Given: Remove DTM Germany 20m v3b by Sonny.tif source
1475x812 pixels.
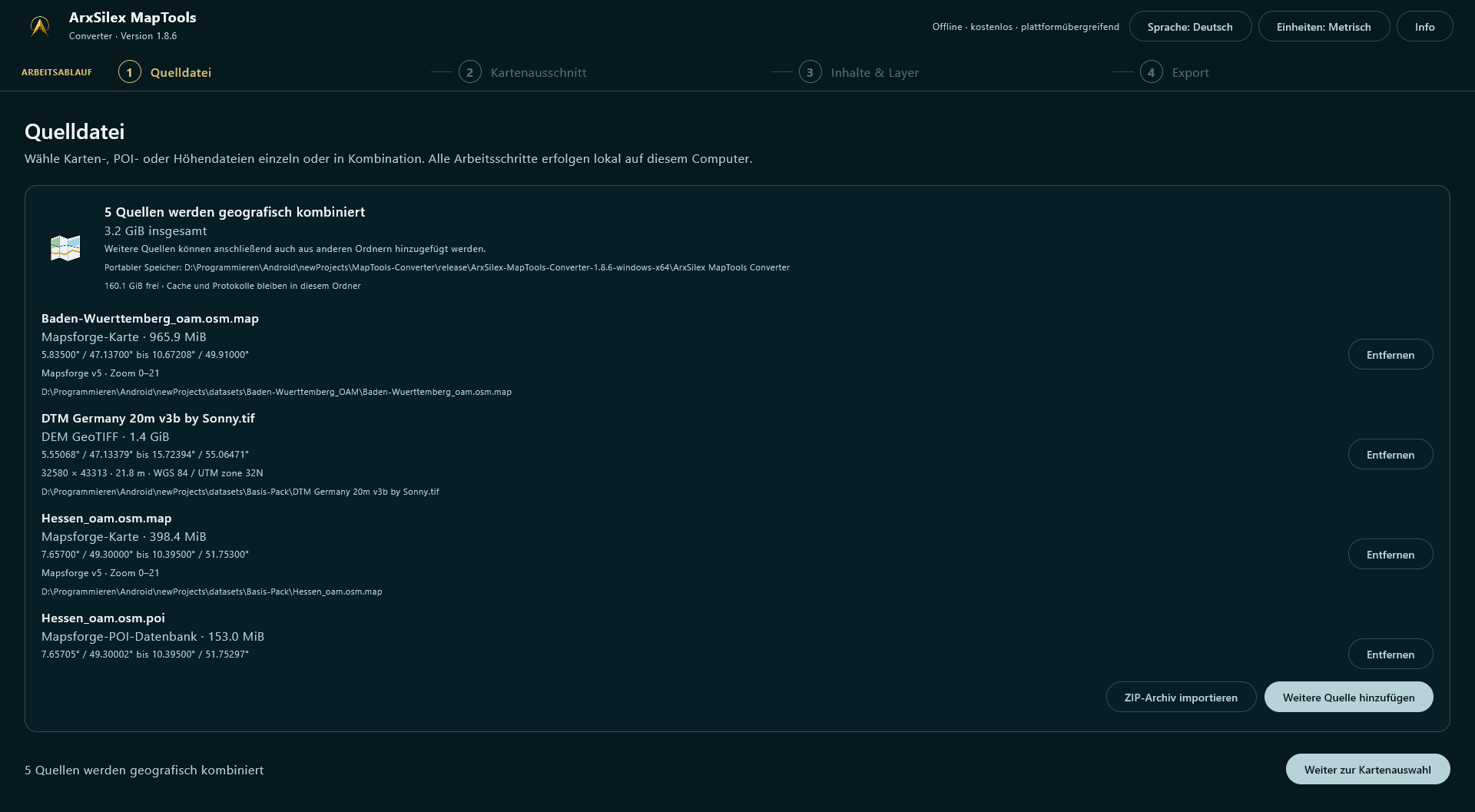Looking at the screenshot, I should click(x=1390, y=455).
